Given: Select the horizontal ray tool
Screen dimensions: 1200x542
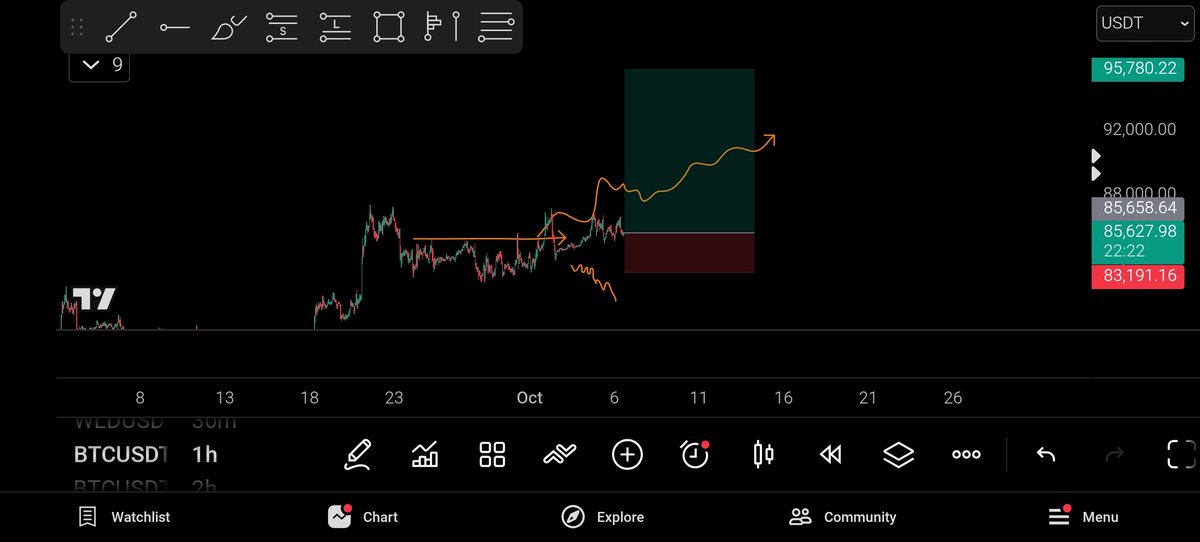Looking at the screenshot, I should click(175, 26).
